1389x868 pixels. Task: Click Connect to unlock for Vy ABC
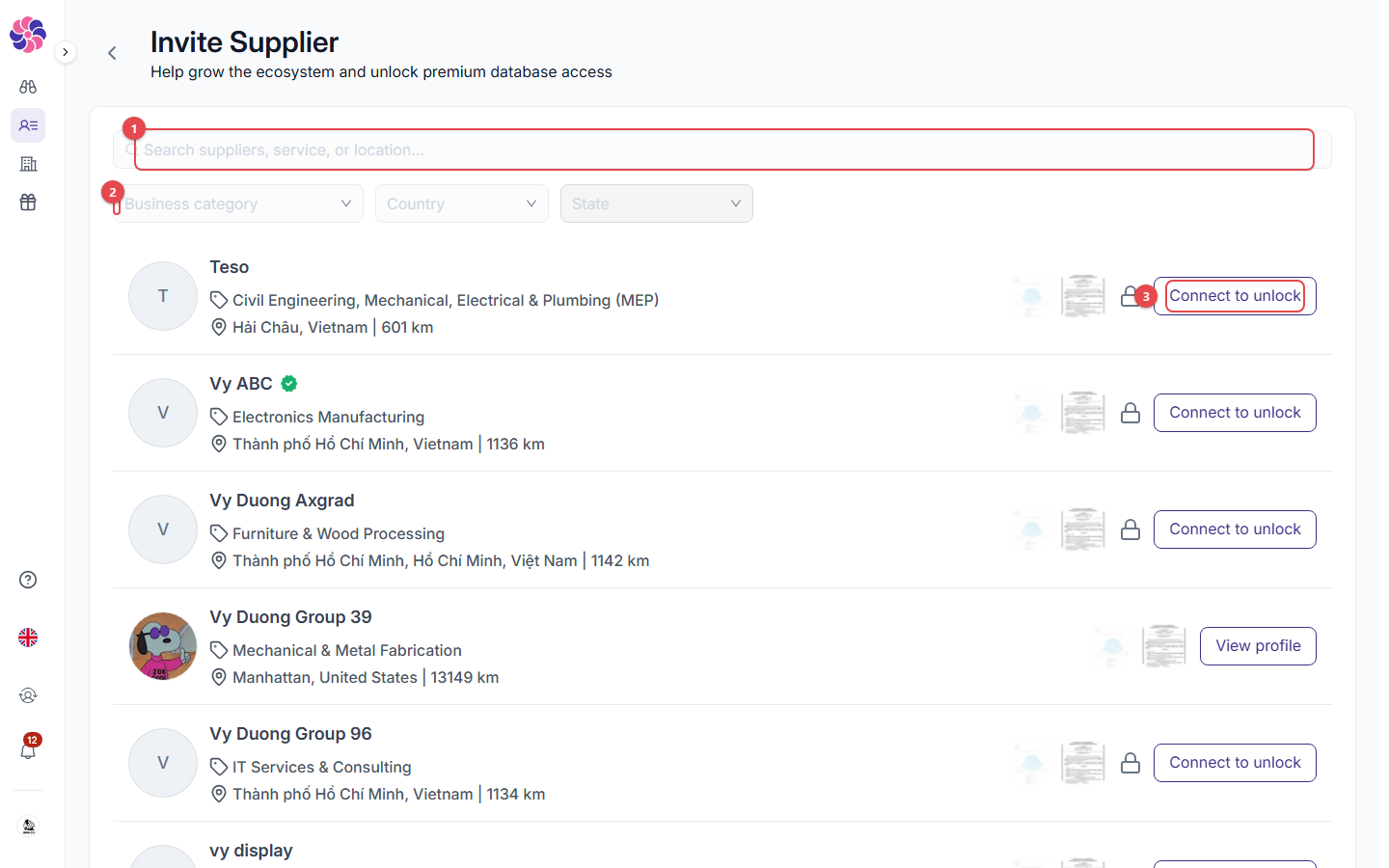[x=1235, y=413]
